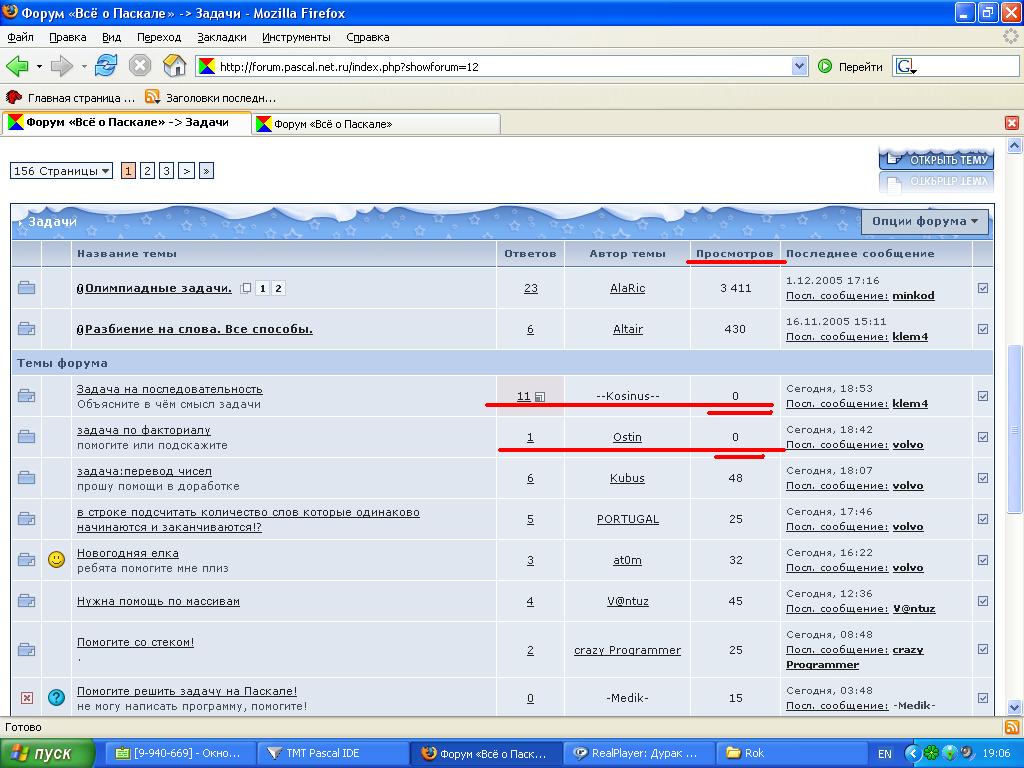The width and height of the screenshot is (1024, 768).
Task: Click the smiley icon beside Новогодняя елка
Action: [56, 560]
